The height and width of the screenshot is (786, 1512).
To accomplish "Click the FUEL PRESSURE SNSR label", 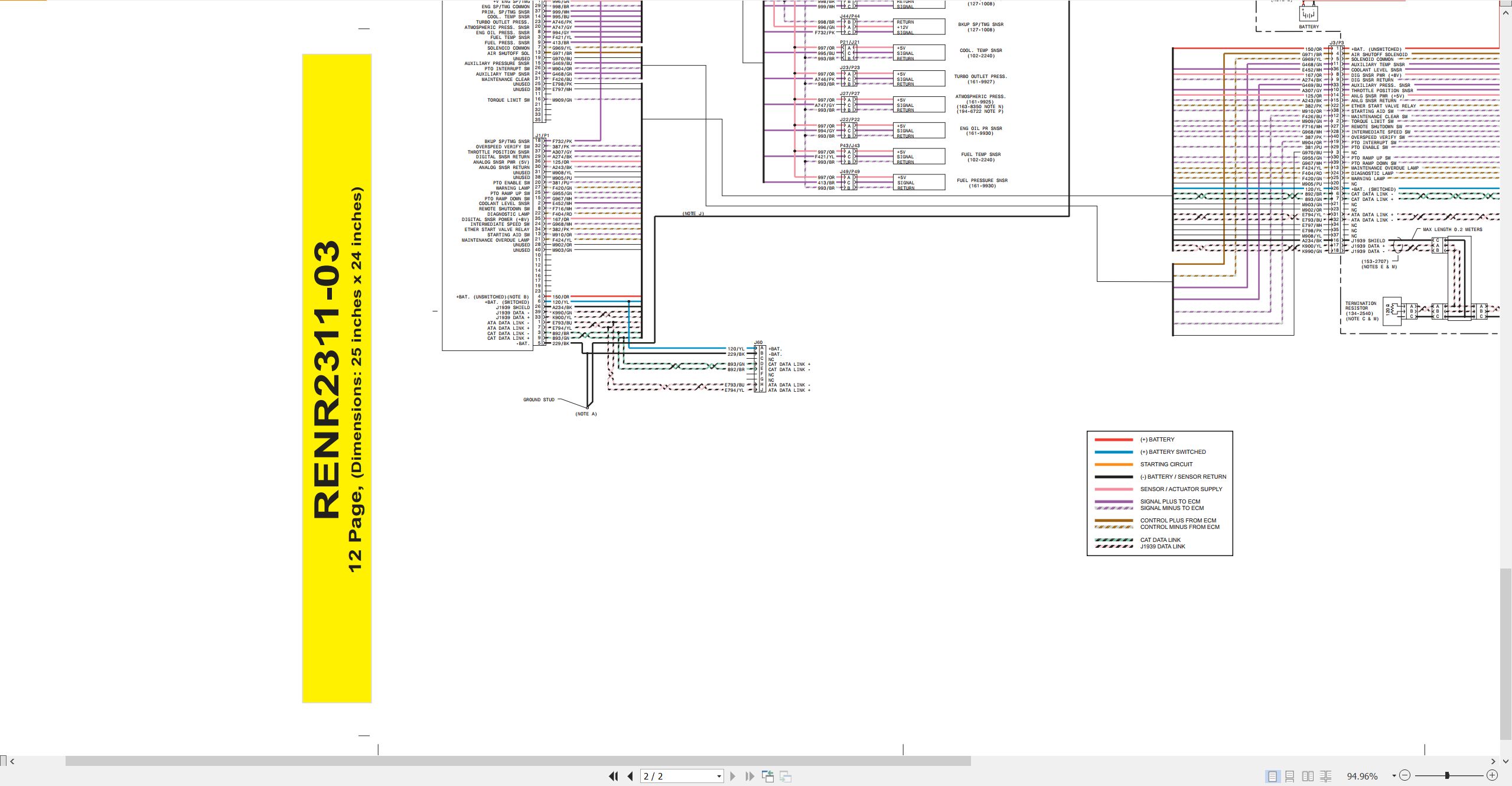I will click(x=982, y=181).
